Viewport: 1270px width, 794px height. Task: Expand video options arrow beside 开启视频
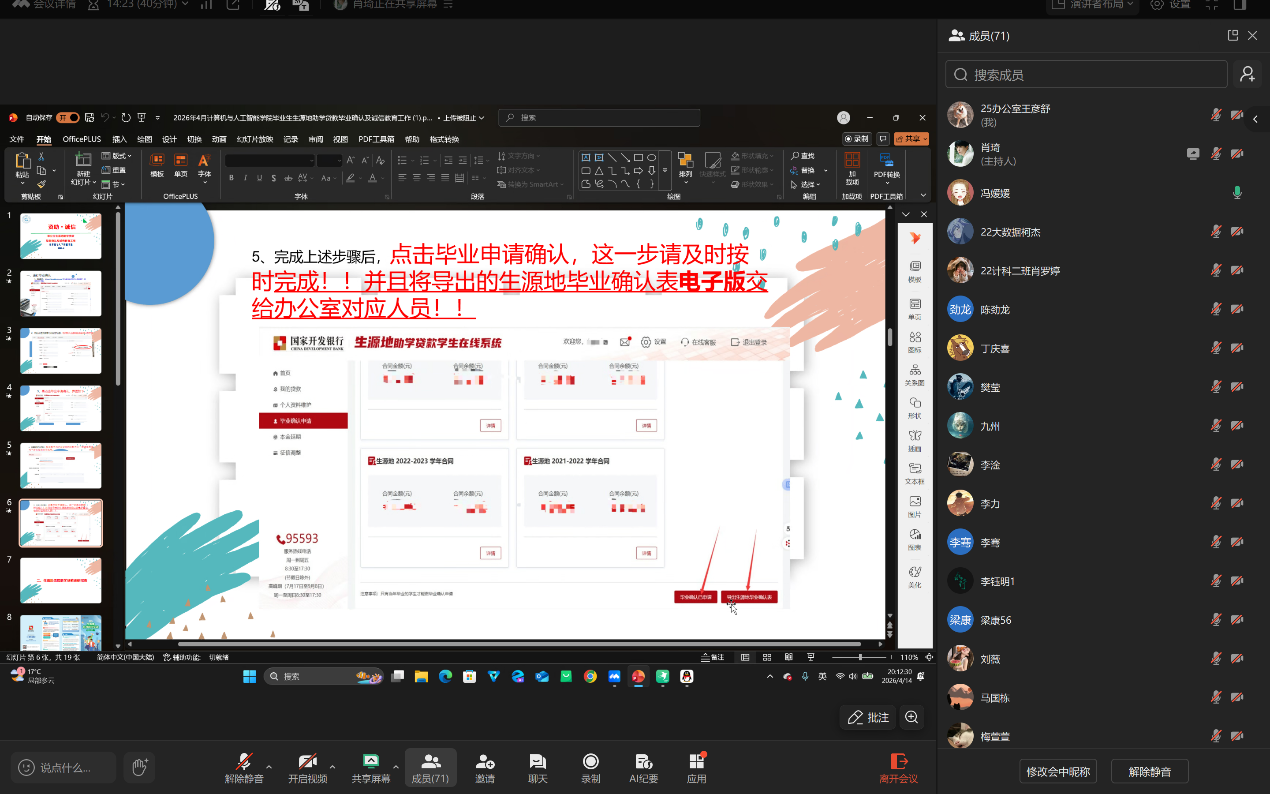click(x=332, y=767)
